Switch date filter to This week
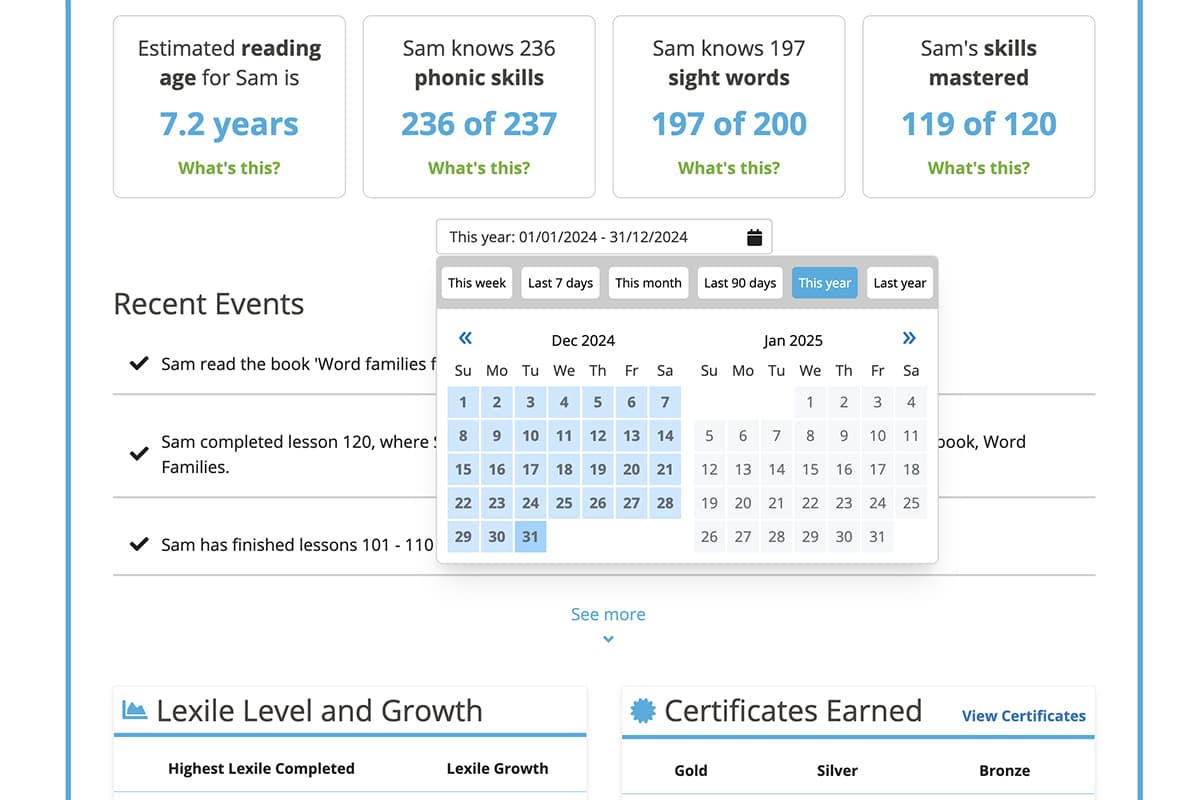Viewport: 1200px width, 800px height. tap(476, 282)
